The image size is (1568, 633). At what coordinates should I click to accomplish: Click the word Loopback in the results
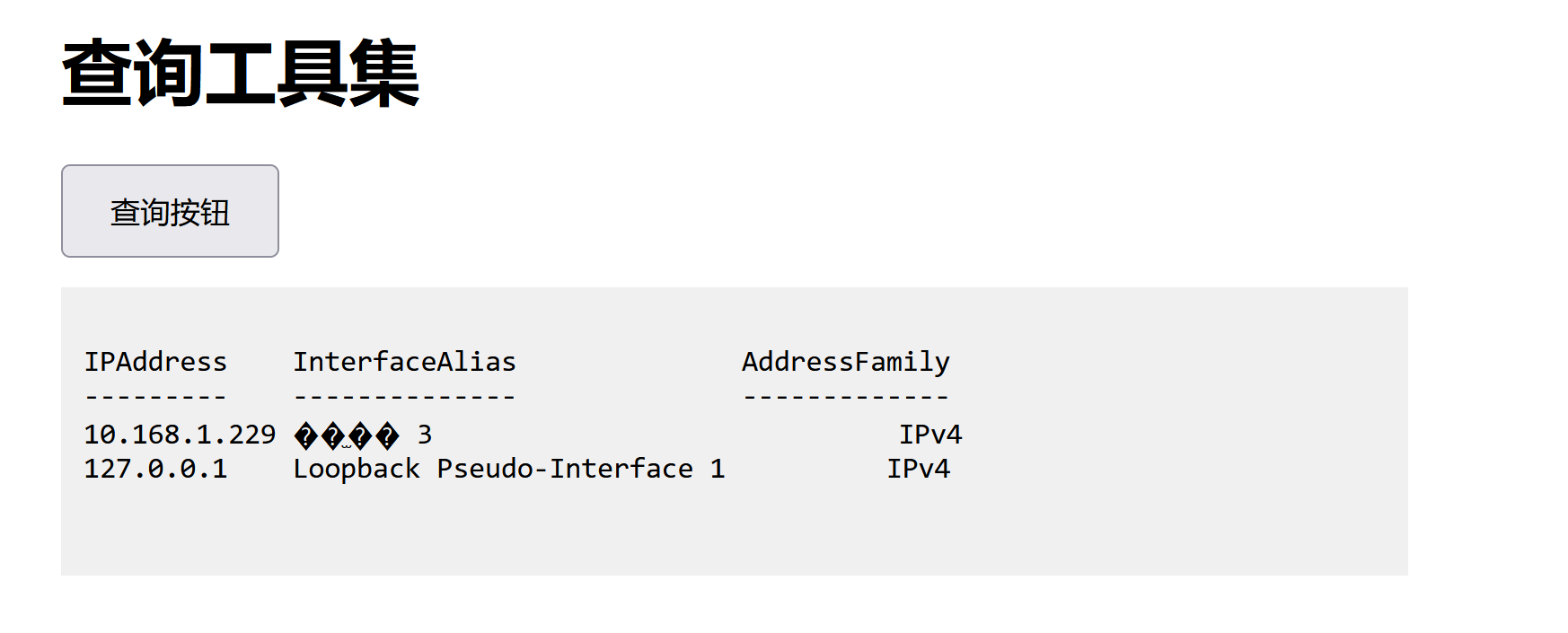357,469
